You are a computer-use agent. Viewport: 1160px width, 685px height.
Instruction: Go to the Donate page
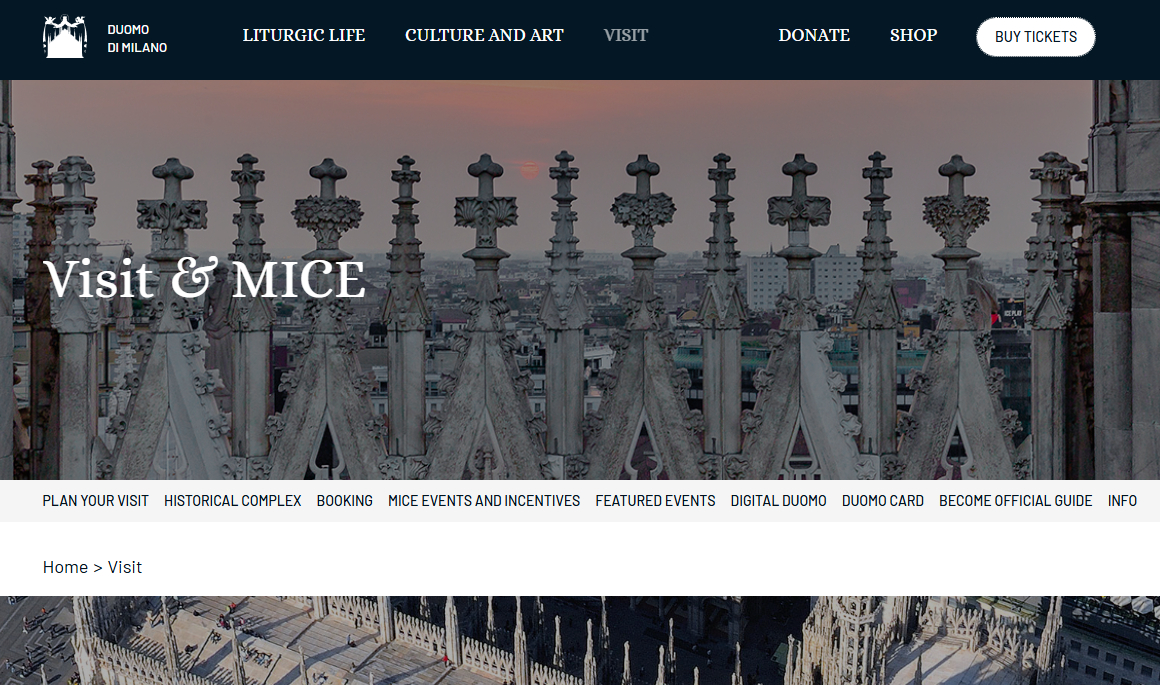pyautogui.click(x=814, y=36)
